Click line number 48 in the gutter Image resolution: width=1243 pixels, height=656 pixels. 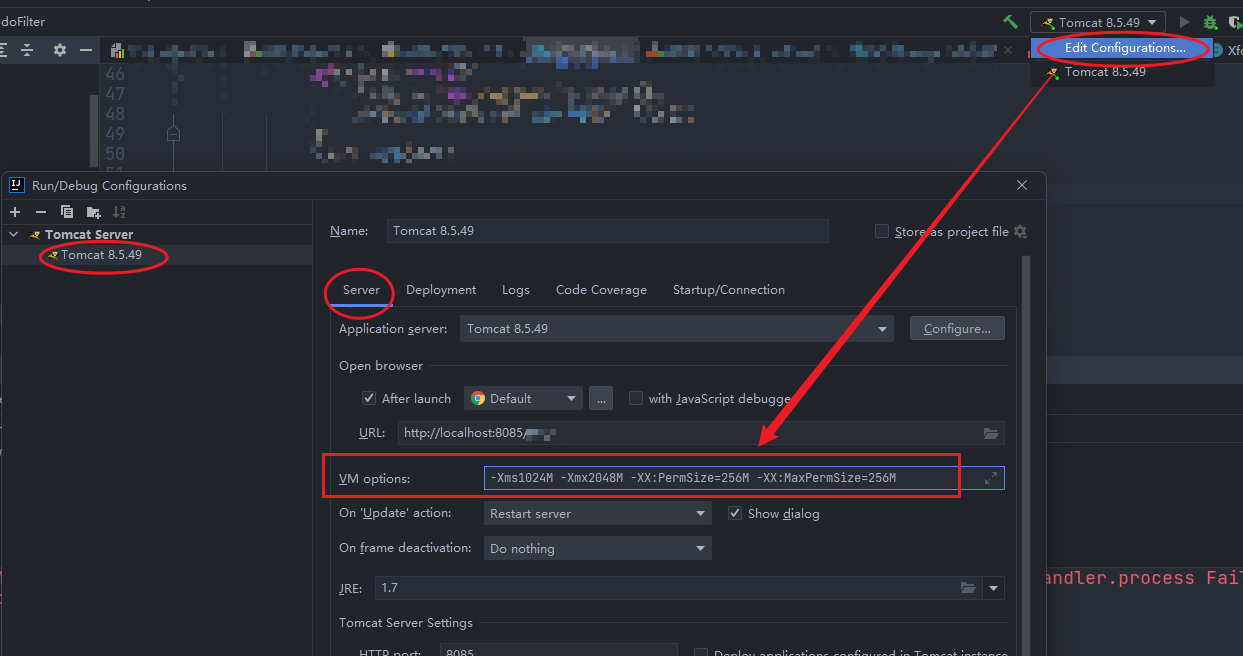[x=115, y=114]
